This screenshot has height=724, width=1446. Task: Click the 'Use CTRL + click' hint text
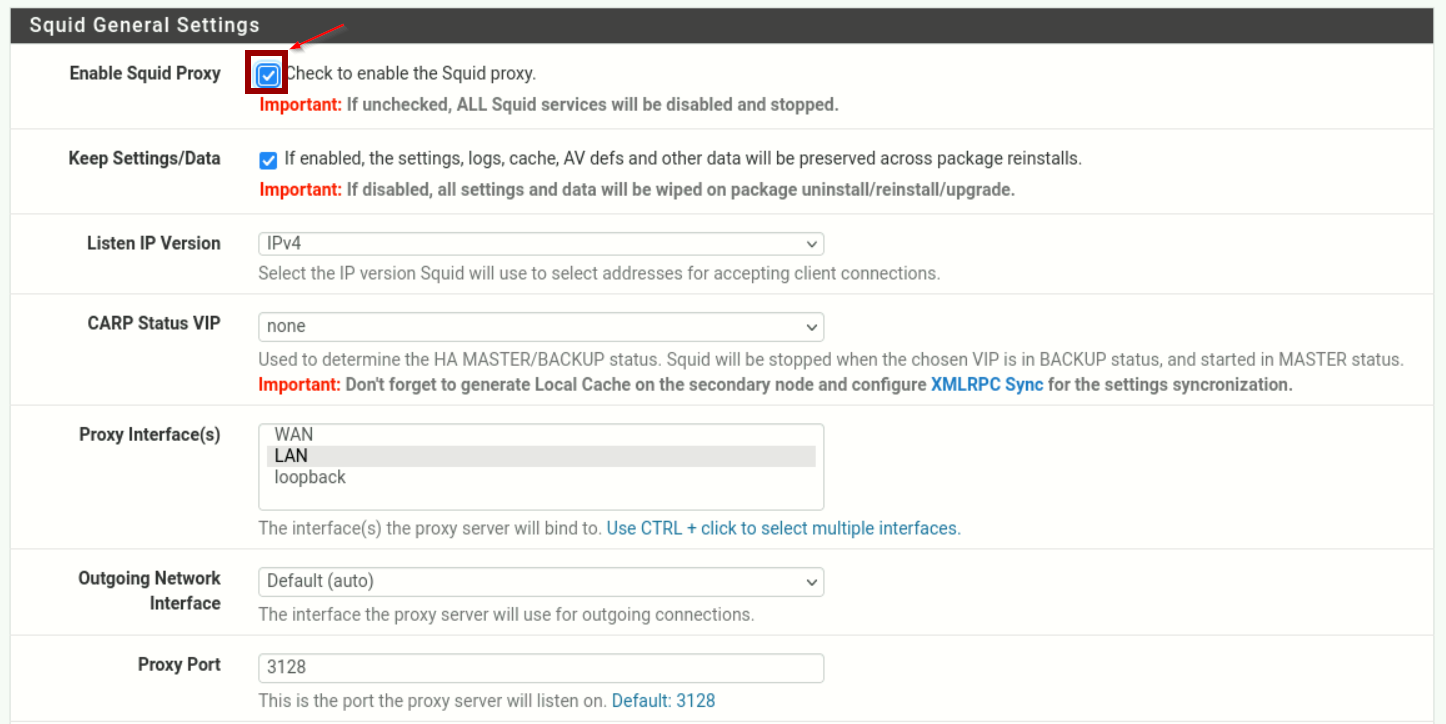[x=782, y=528]
